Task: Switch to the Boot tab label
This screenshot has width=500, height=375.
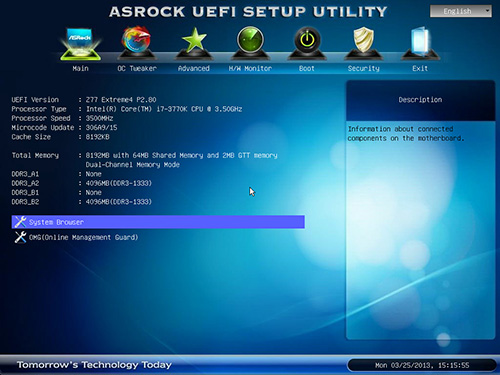Action: coord(307,68)
